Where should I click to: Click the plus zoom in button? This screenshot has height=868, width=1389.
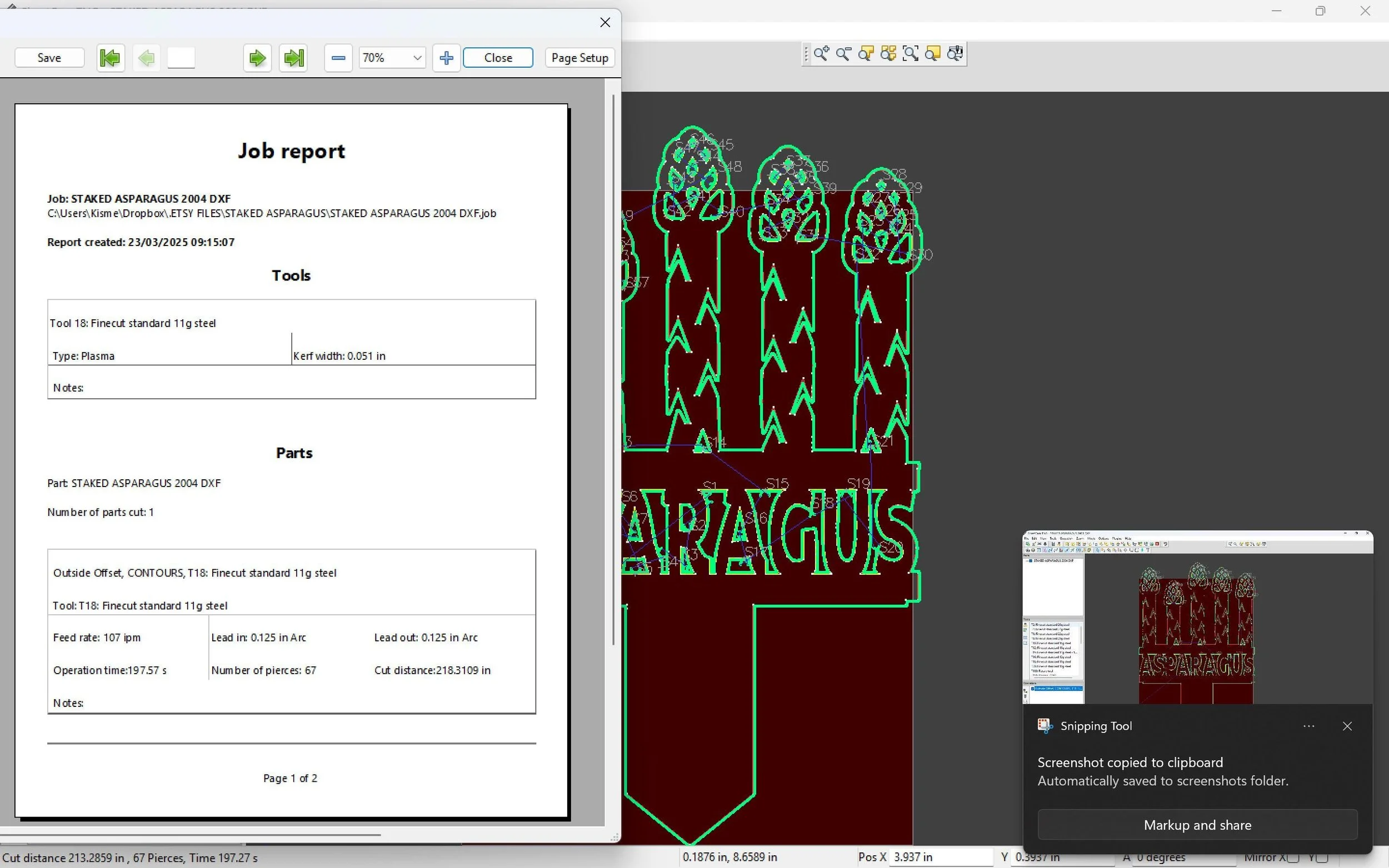(446, 58)
